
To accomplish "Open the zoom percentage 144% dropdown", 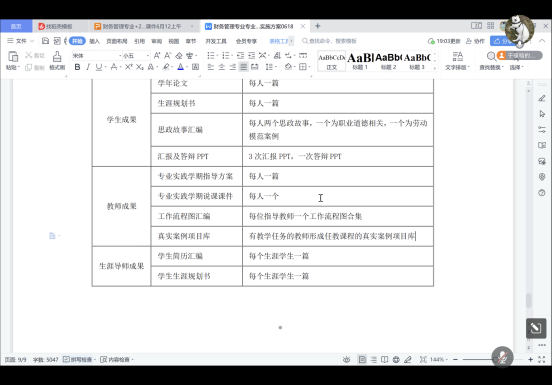I will (438, 360).
